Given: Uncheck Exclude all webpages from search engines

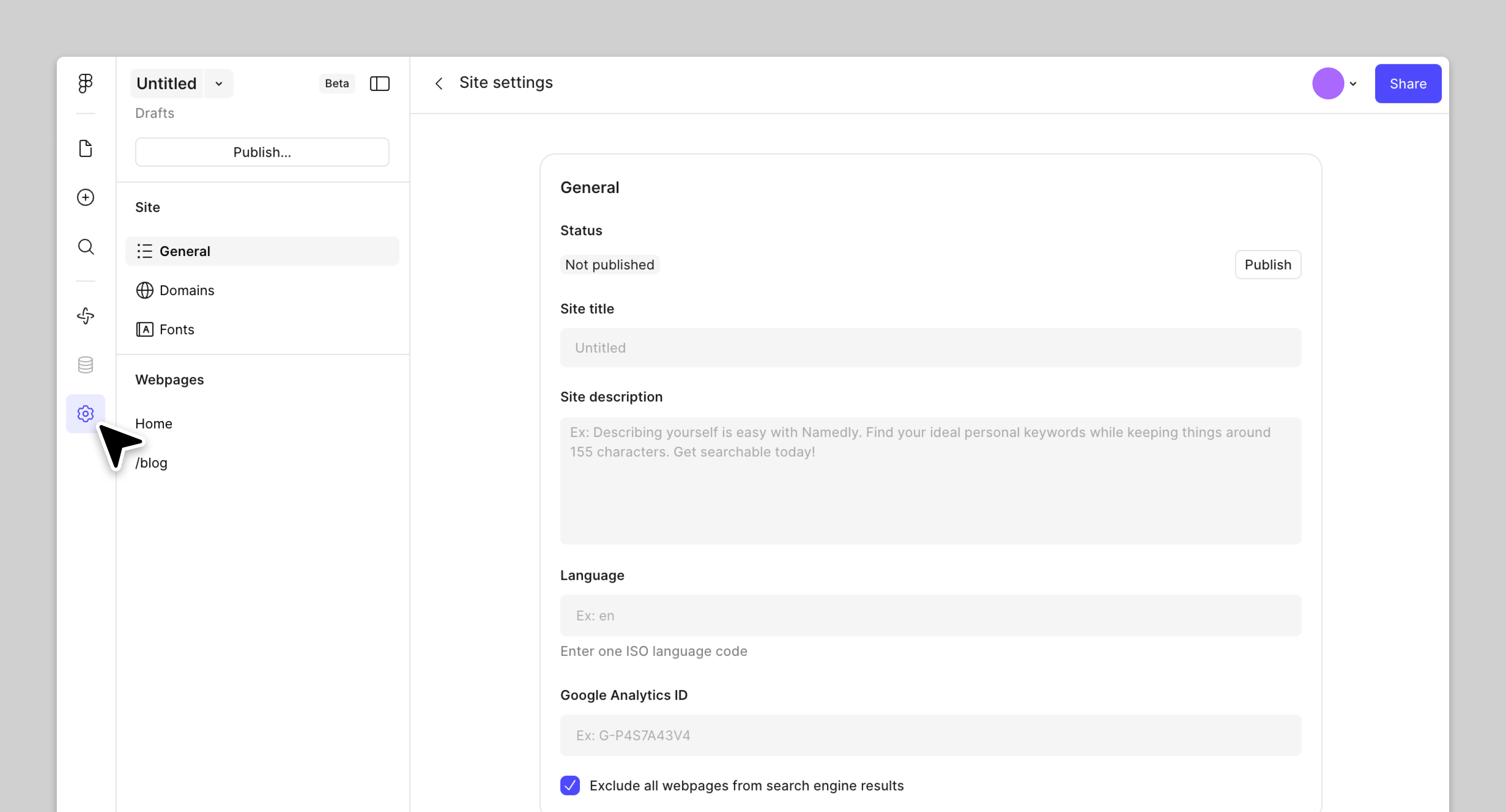Looking at the screenshot, I should (x=570, y=785).
